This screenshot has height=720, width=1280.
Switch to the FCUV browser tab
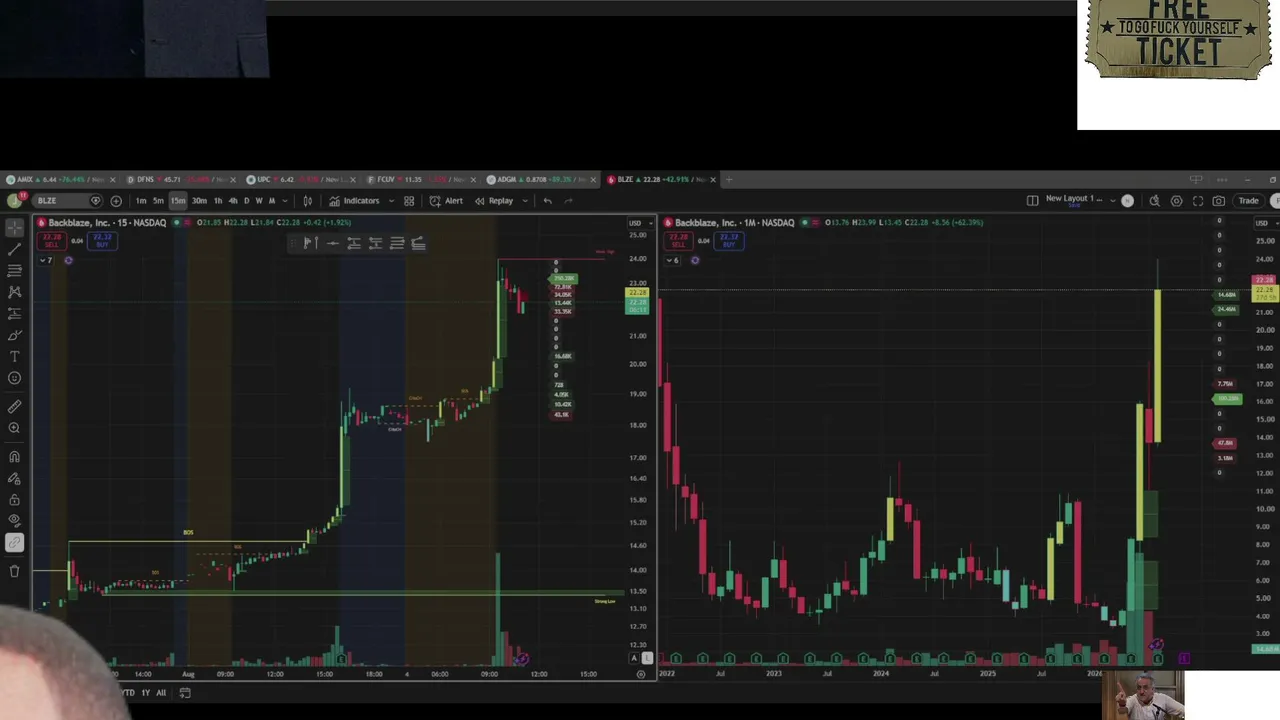(x=421, y=180)
